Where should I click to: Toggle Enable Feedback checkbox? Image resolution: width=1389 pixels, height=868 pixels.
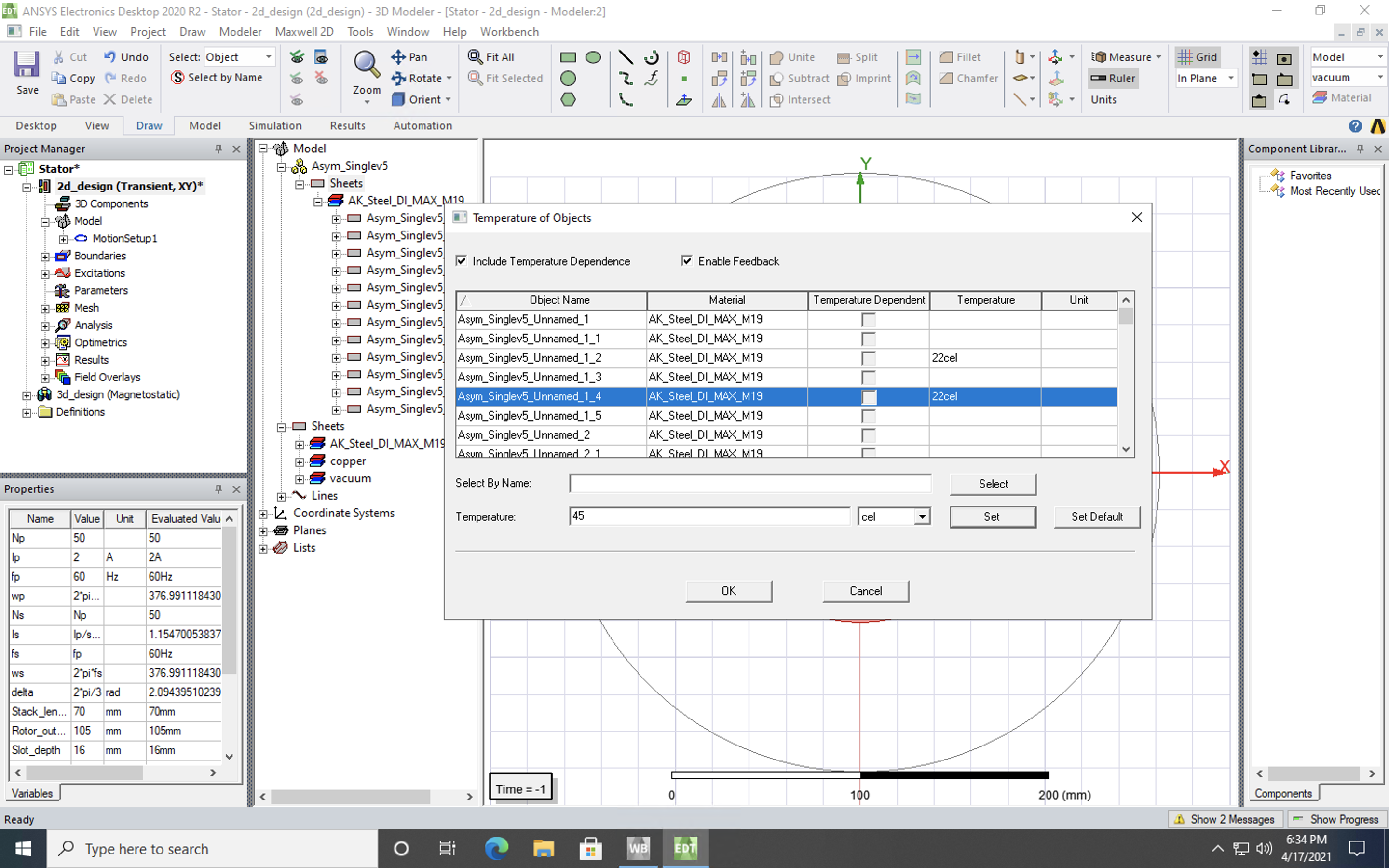pos(686,261)
